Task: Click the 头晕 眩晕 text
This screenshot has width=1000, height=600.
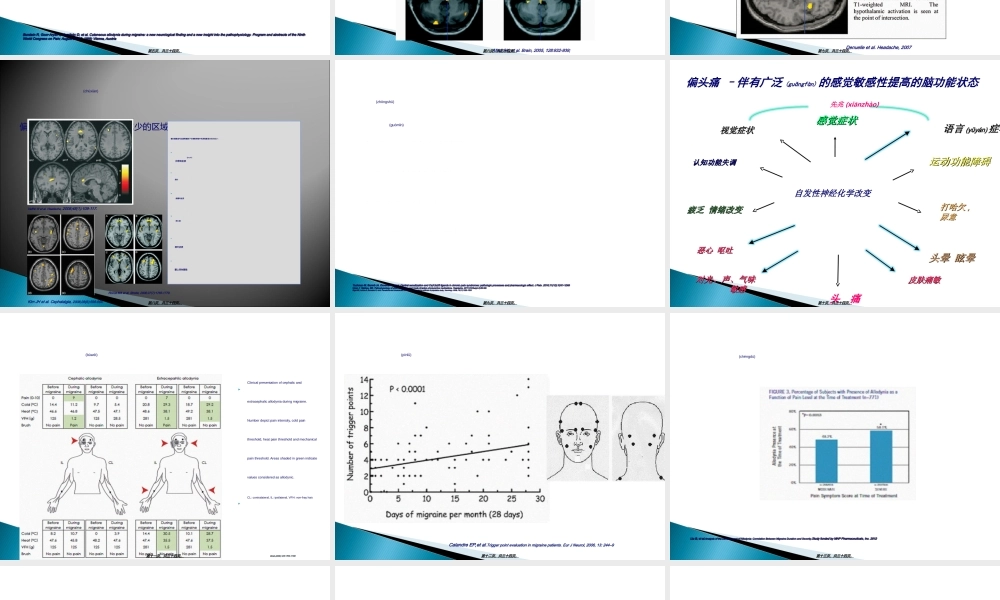Action: [952, 257]
